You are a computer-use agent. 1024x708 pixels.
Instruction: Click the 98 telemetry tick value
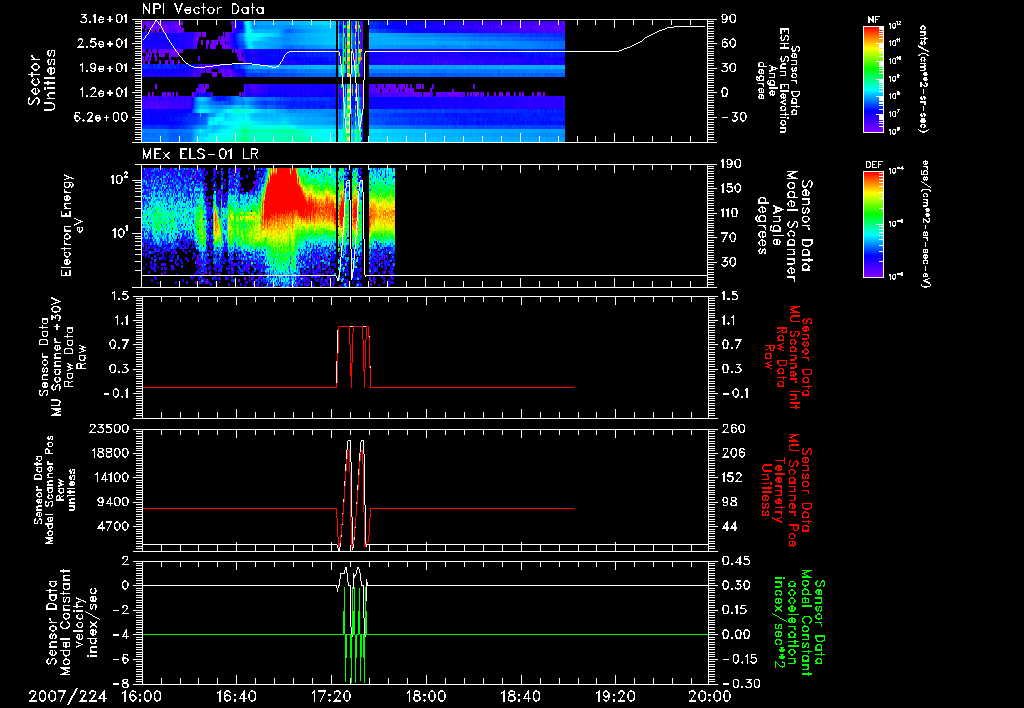point(729,502)
